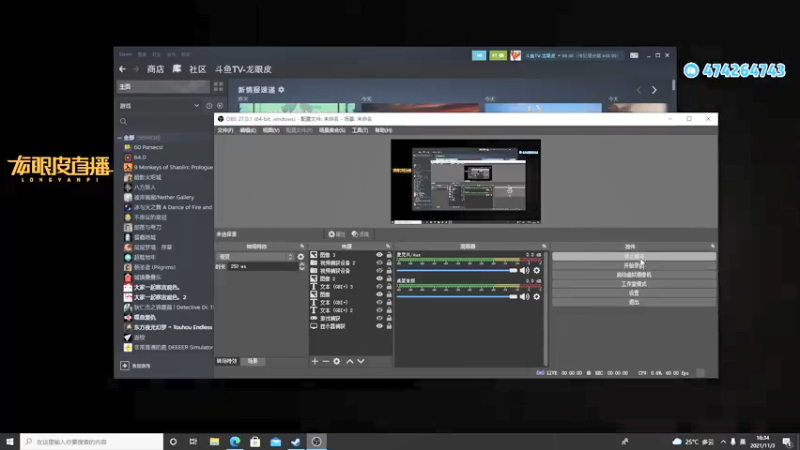This screenshot has width=800, height=450.
Task: Move the selected source up
Action: (349, 361)
